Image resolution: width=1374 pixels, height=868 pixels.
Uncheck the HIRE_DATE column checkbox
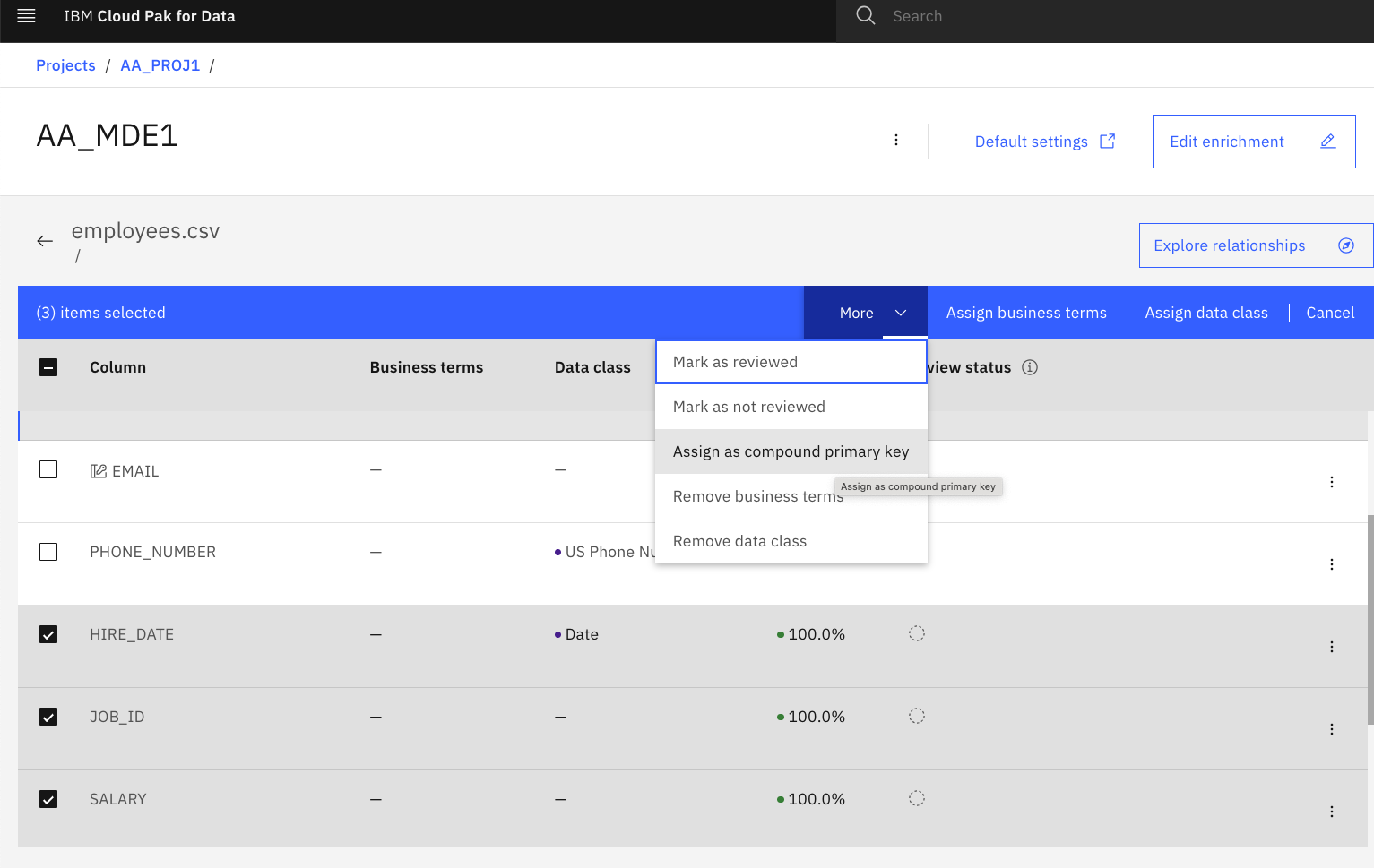tap(48, 634)
